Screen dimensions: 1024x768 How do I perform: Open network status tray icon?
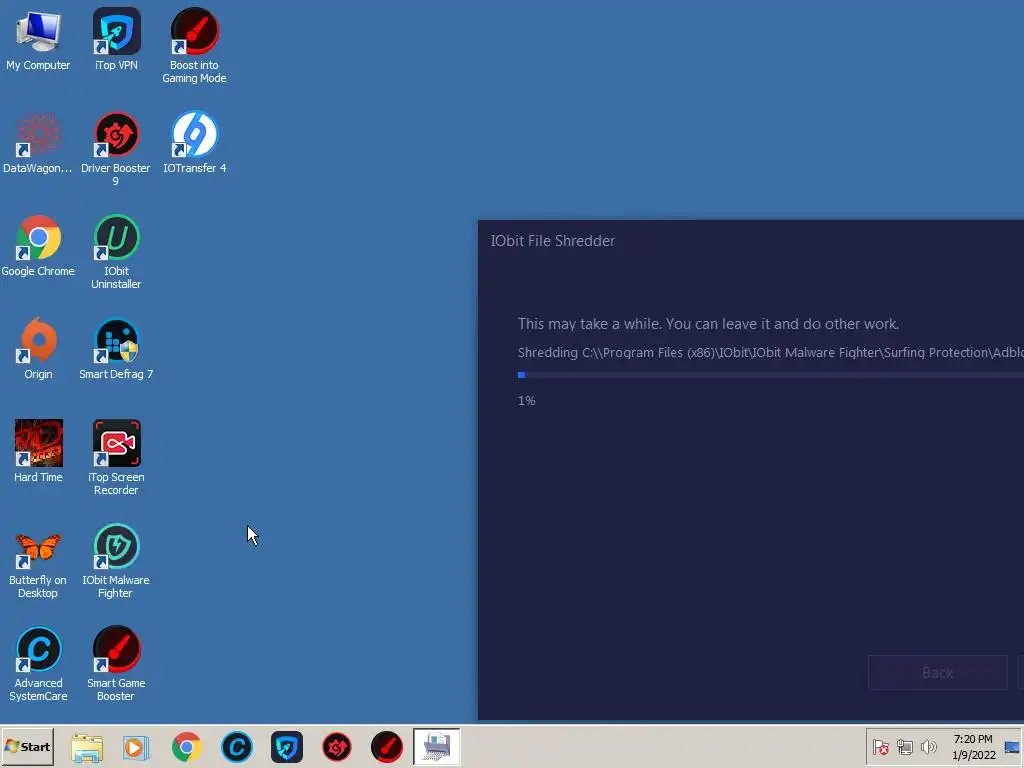(x=904, y=747)
